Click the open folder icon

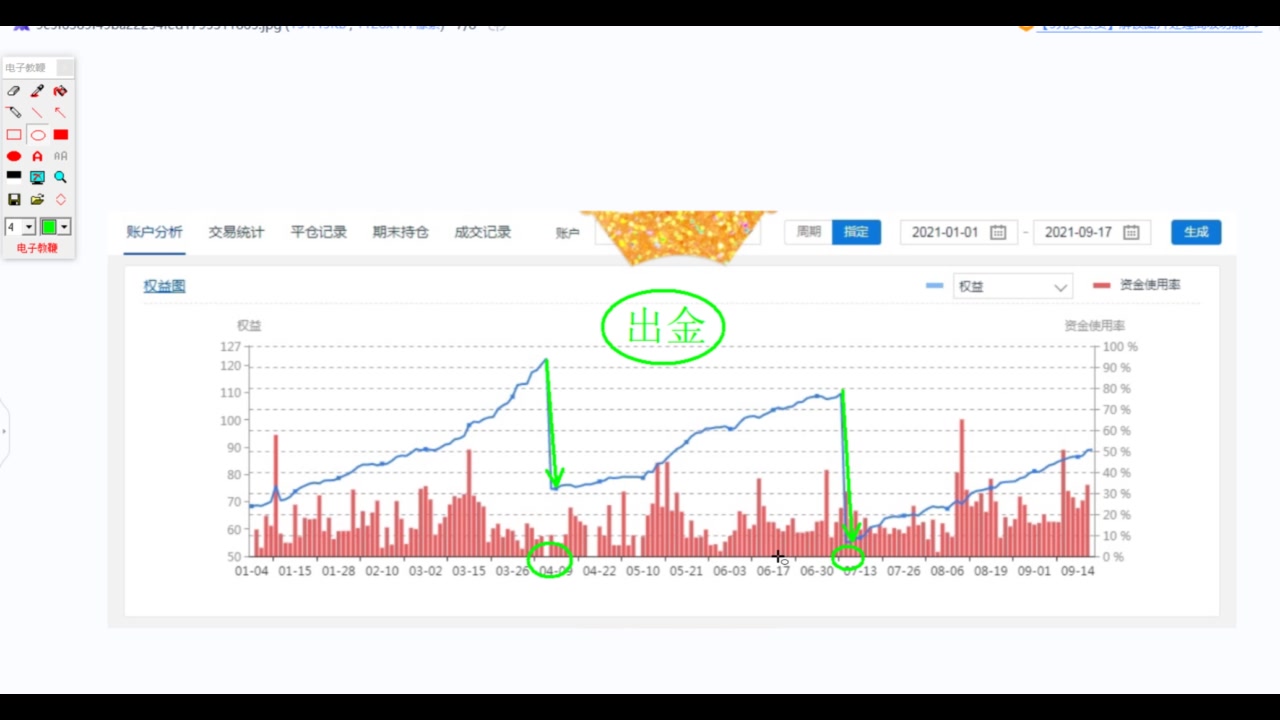click(37, 200)
